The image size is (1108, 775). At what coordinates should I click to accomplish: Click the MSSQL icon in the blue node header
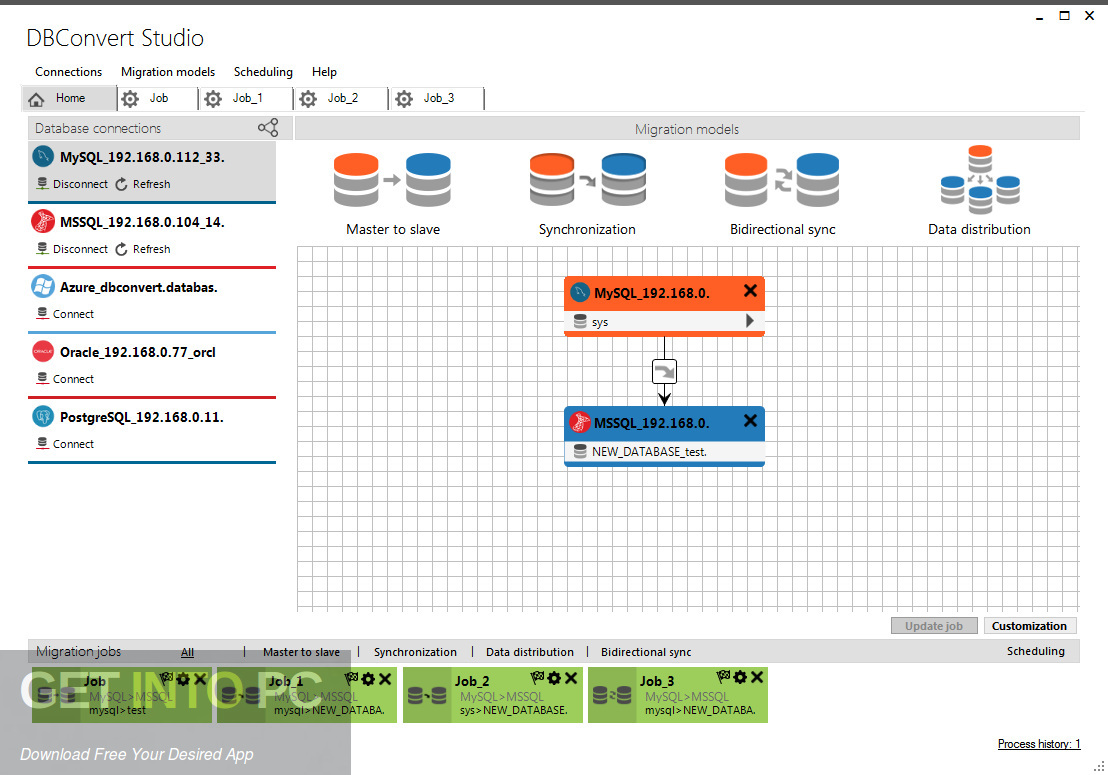[580, 422]
